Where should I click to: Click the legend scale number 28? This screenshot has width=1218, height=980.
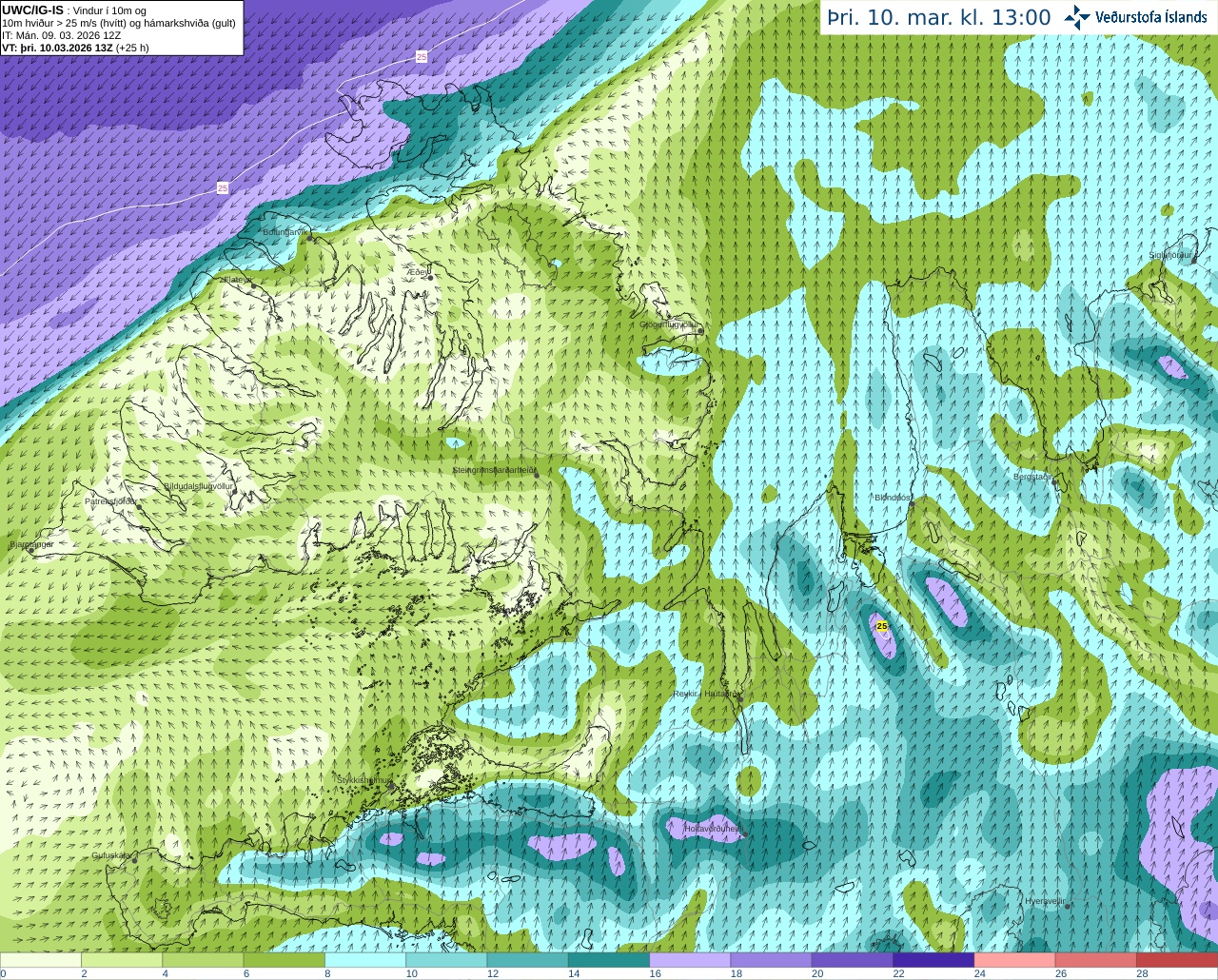coord(1142,973)
